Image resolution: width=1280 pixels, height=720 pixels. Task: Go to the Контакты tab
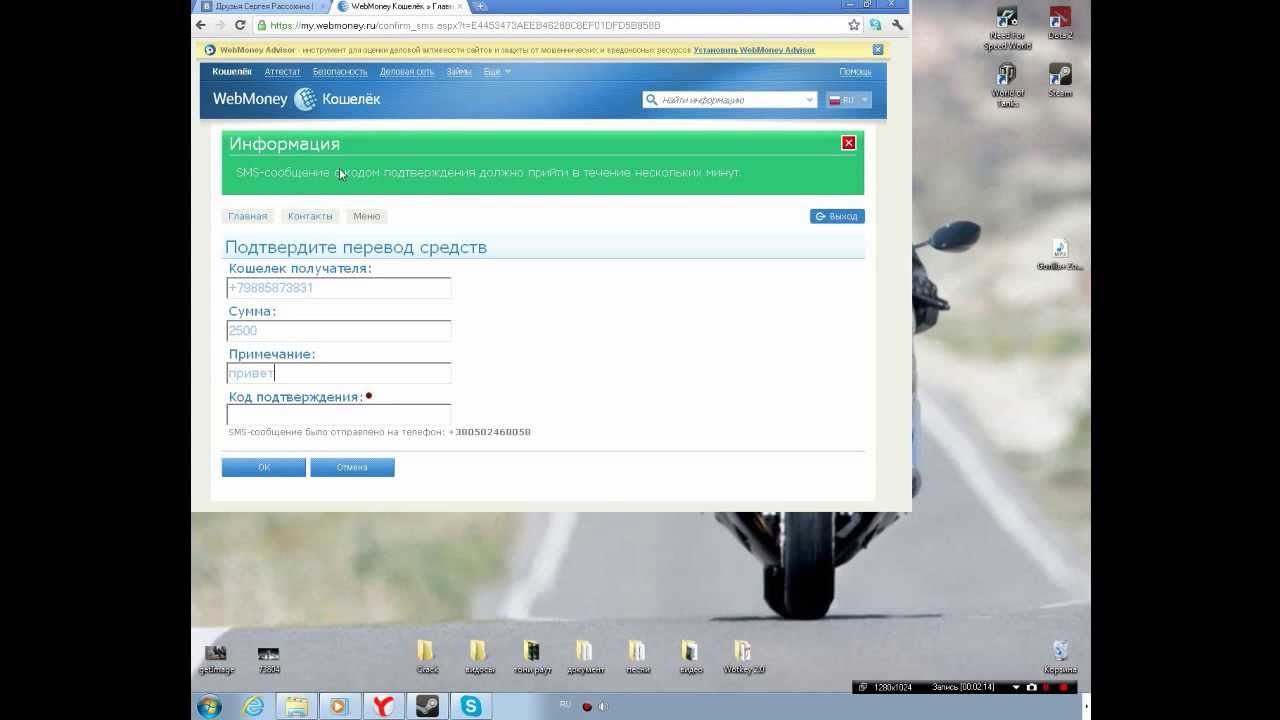(x=310, y=216)
